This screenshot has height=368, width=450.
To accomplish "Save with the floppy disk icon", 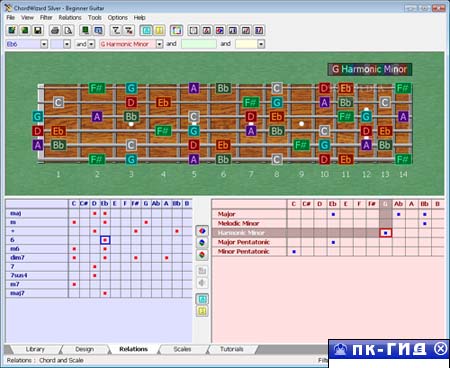I will pos(38,30).
